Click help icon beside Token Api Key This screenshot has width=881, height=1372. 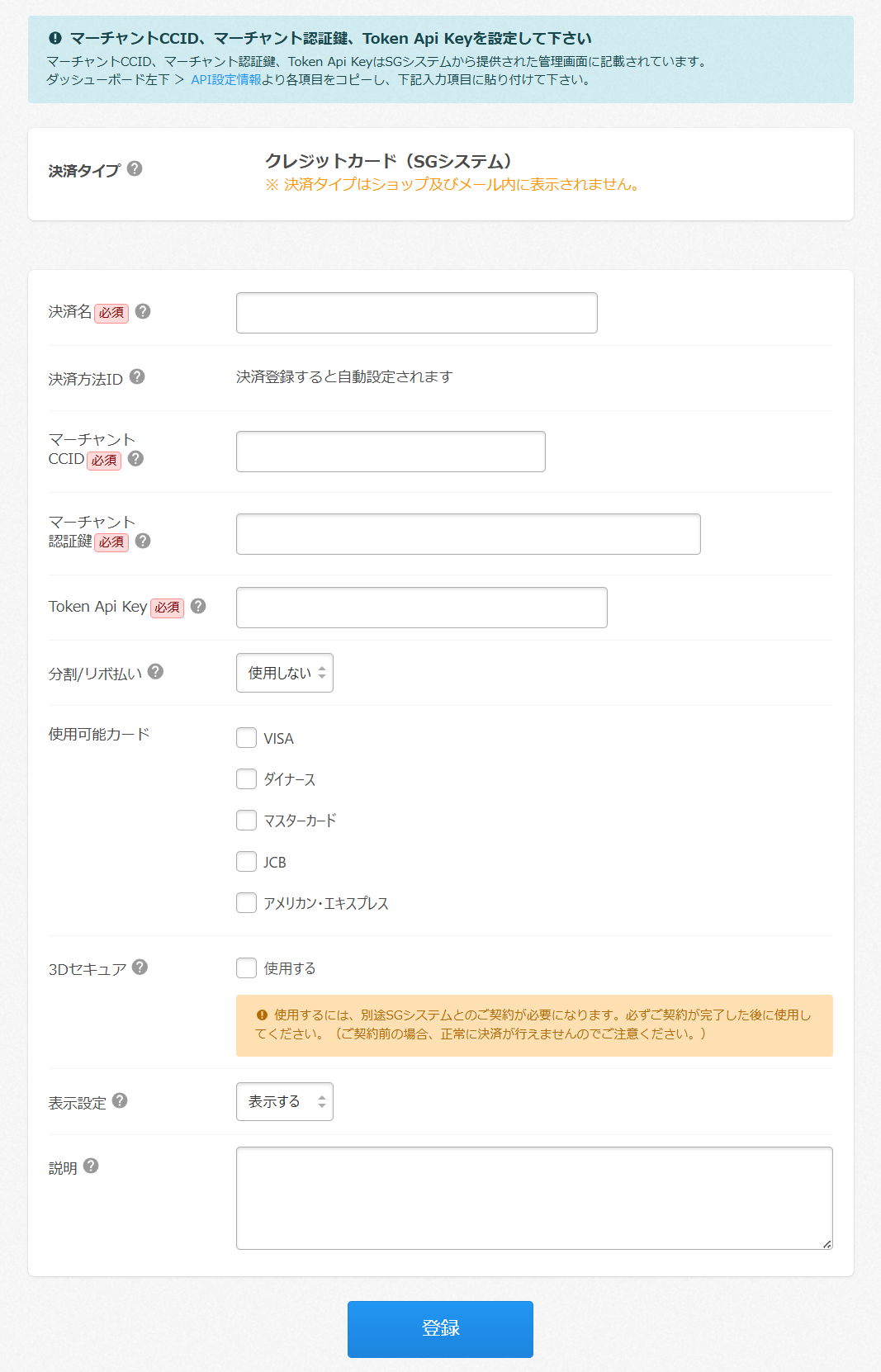tap(198, 606)
